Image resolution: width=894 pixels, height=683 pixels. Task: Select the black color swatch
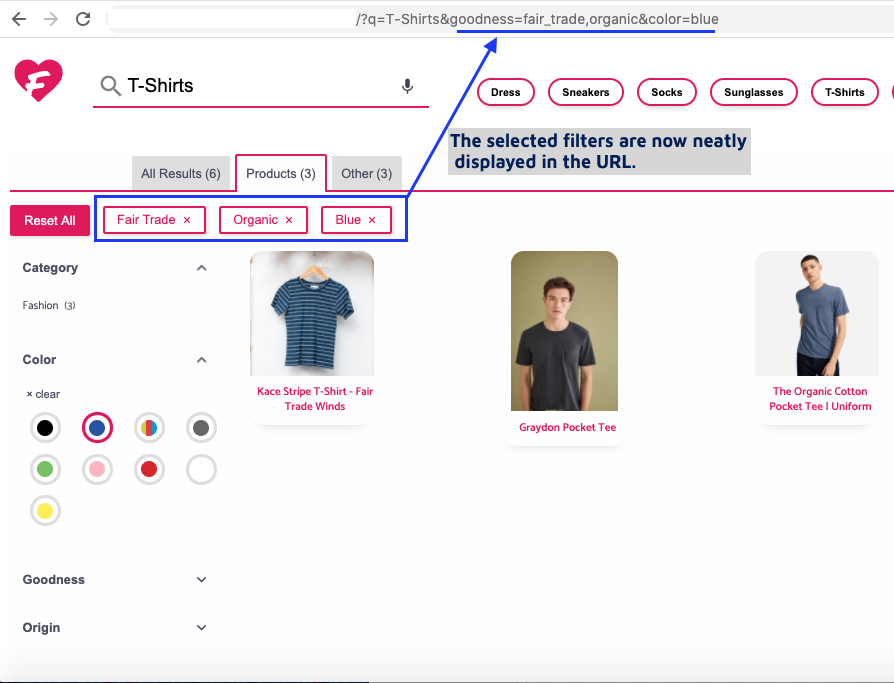45,427
